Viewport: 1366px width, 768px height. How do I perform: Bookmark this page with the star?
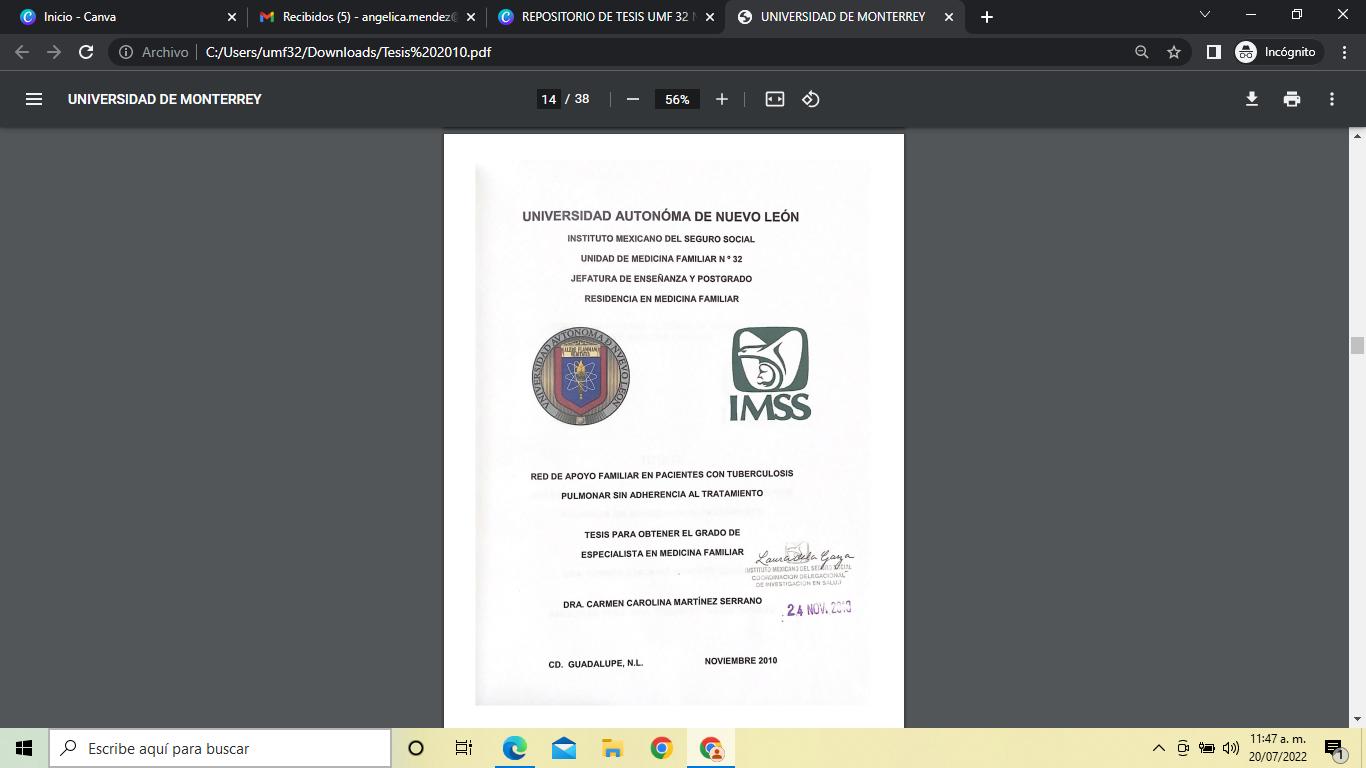point(1174,52)
